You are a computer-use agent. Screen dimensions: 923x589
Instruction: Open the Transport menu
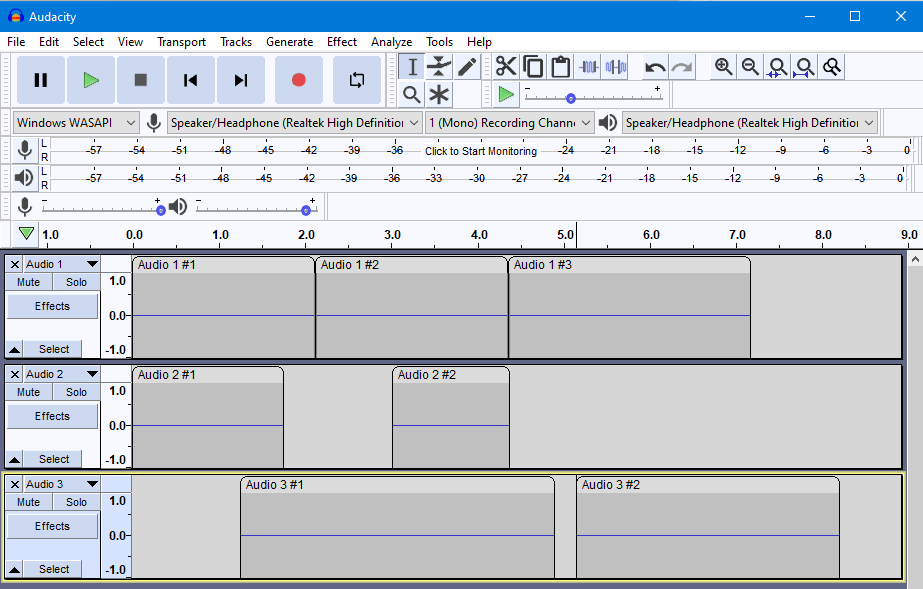181,42
